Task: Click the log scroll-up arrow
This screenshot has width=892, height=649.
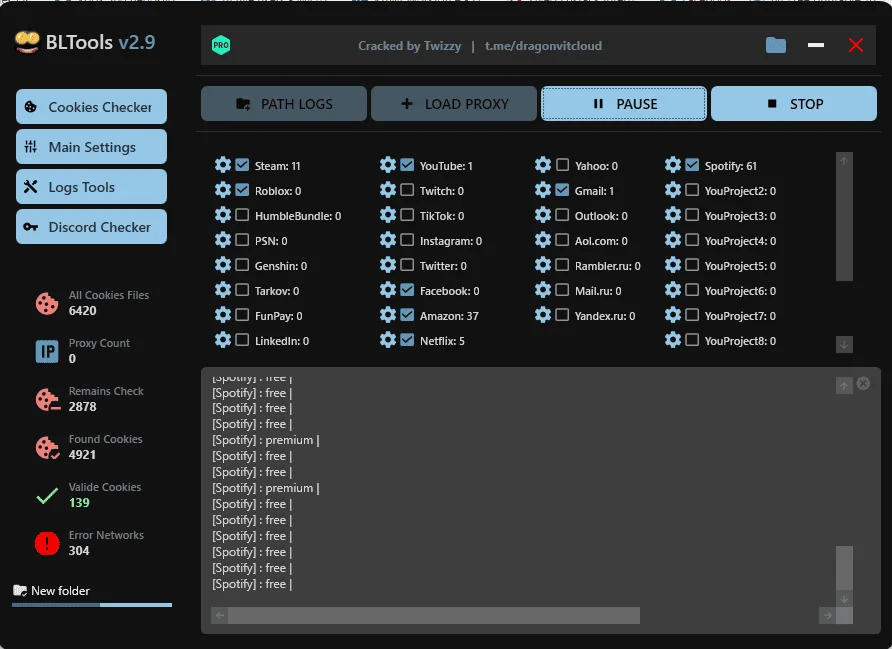Action: 844,385
